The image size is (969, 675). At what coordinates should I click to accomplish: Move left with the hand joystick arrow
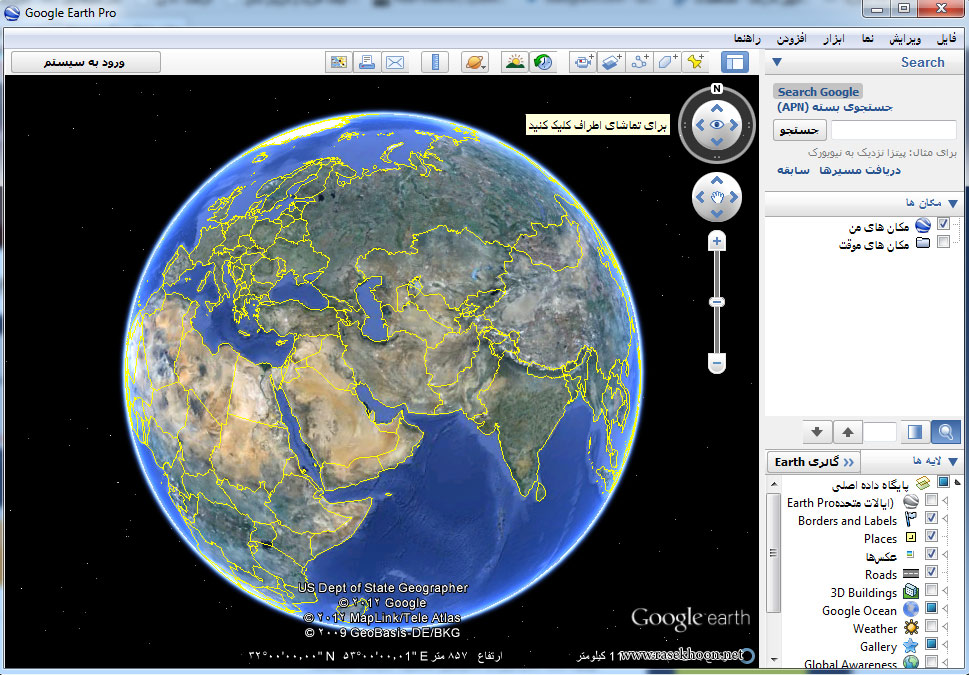point(700,197)
